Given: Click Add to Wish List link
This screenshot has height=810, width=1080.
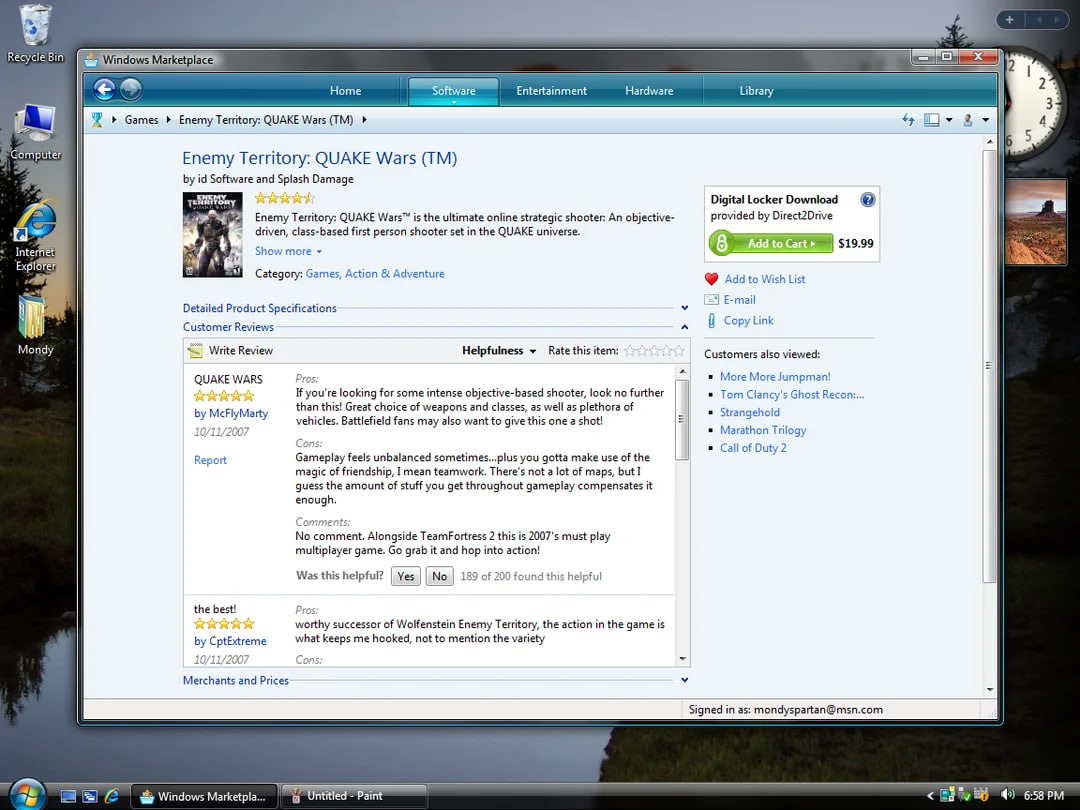Looking at the screenshot, I should tap(765, 279).
